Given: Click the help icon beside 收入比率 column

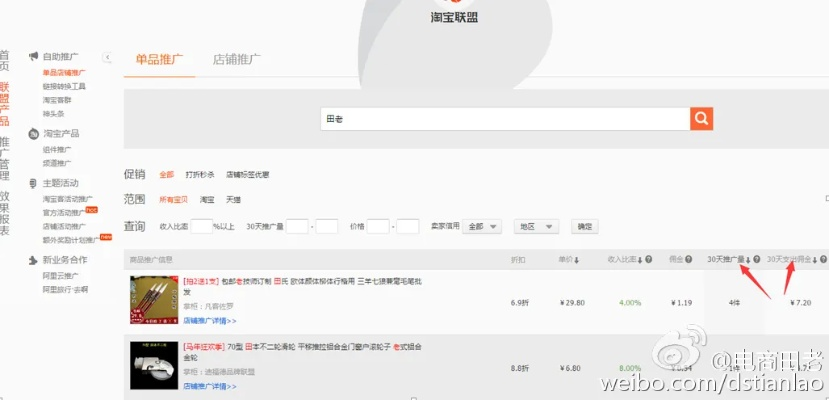Looking at the screenshot, I should [x=649, y=260].
